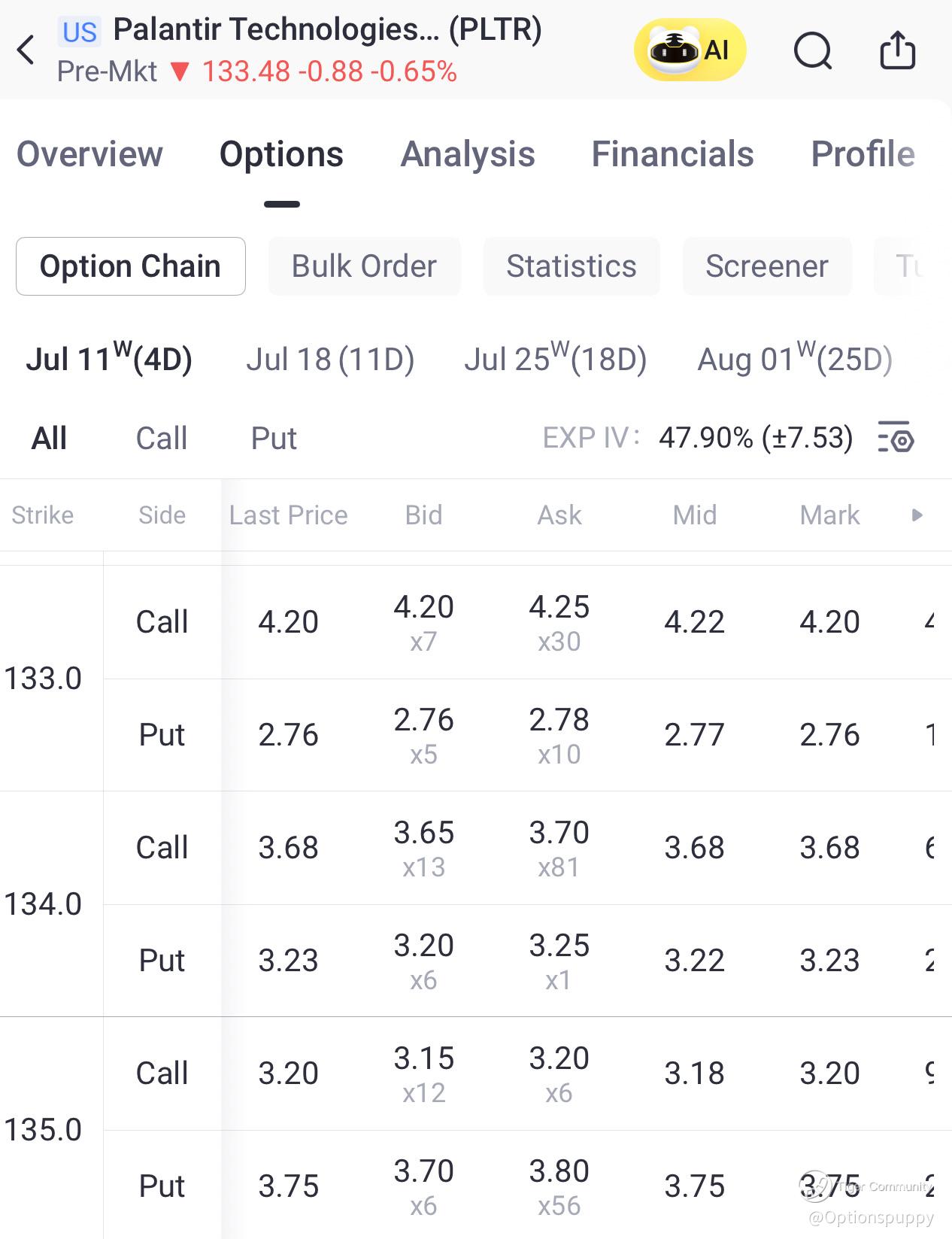The image size is (952, 1239).
Task: Open option chain column settings icon
Action: [896, 437]
